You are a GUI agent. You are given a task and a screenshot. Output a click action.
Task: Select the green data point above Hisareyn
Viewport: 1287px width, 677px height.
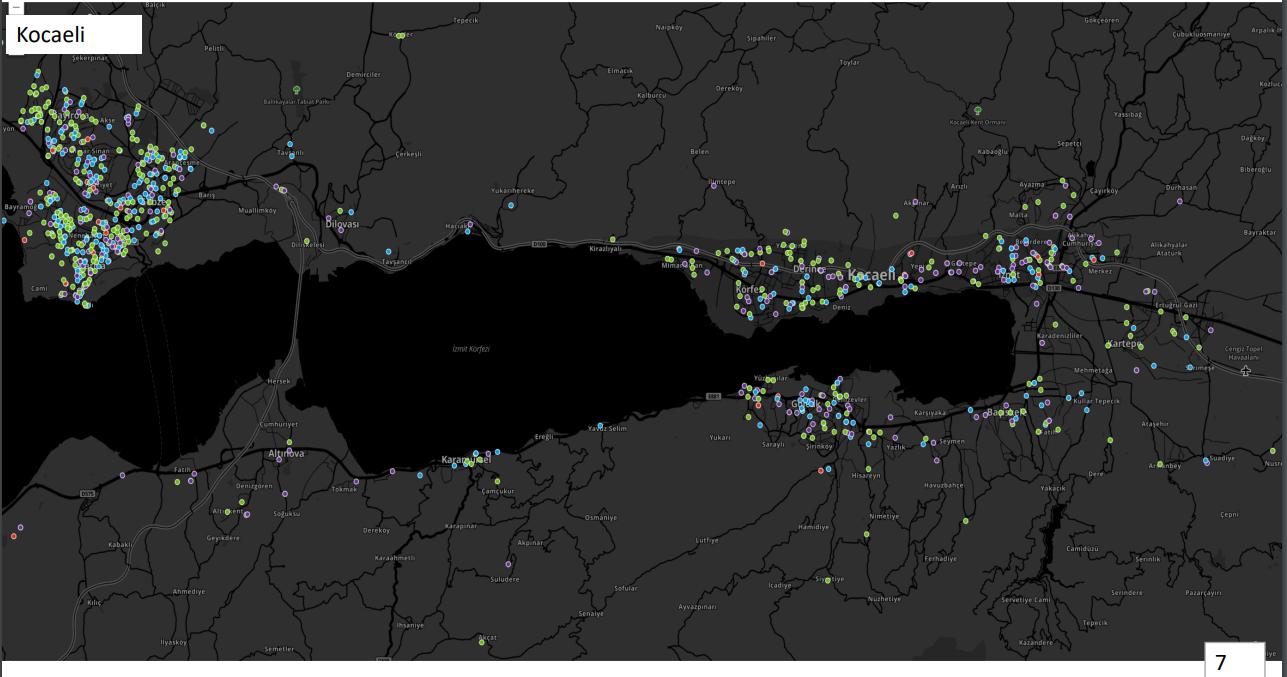(869, 469)
